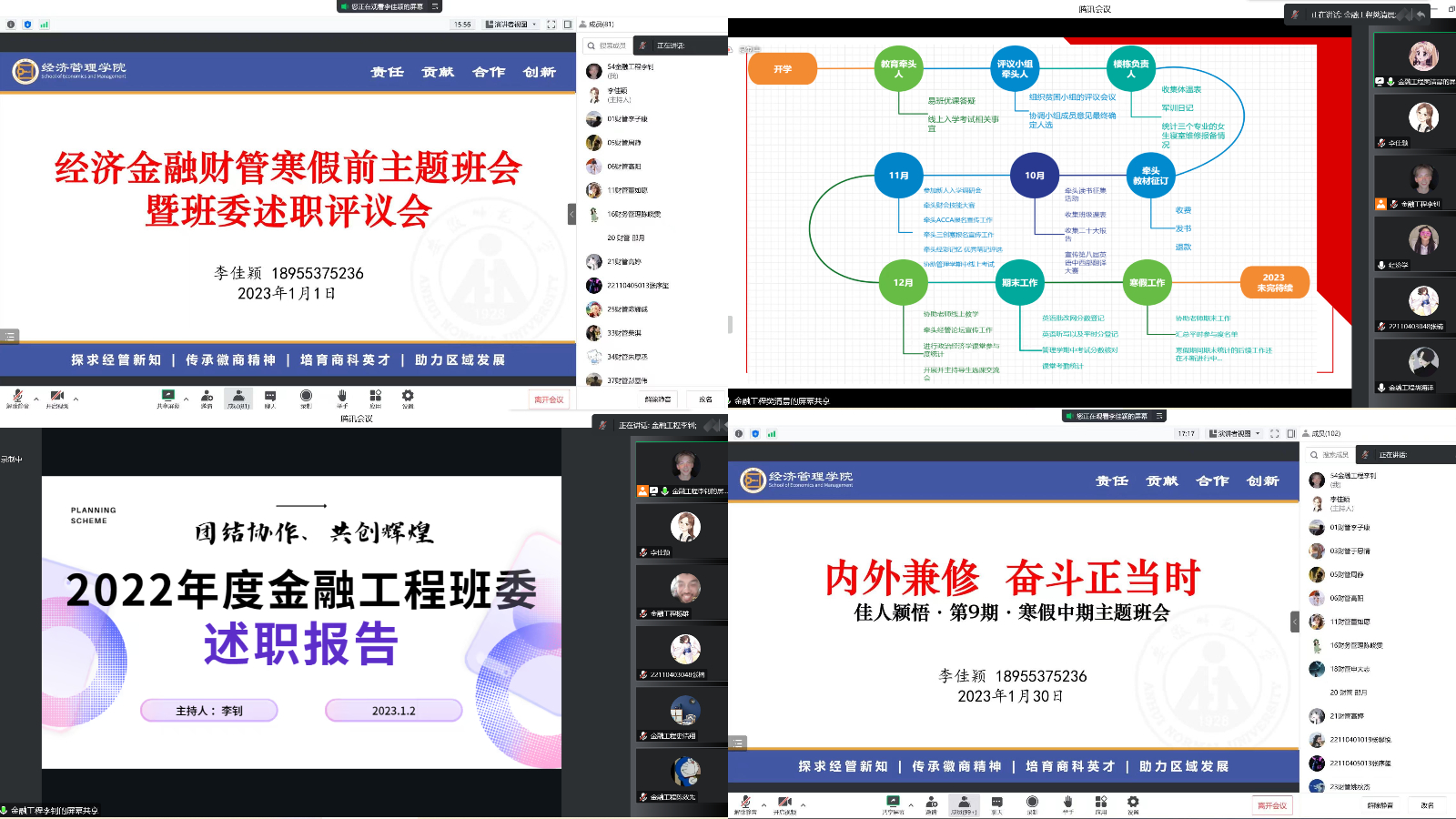Open settings gear in the 102-member meeting toolbar

[1133, 804]
